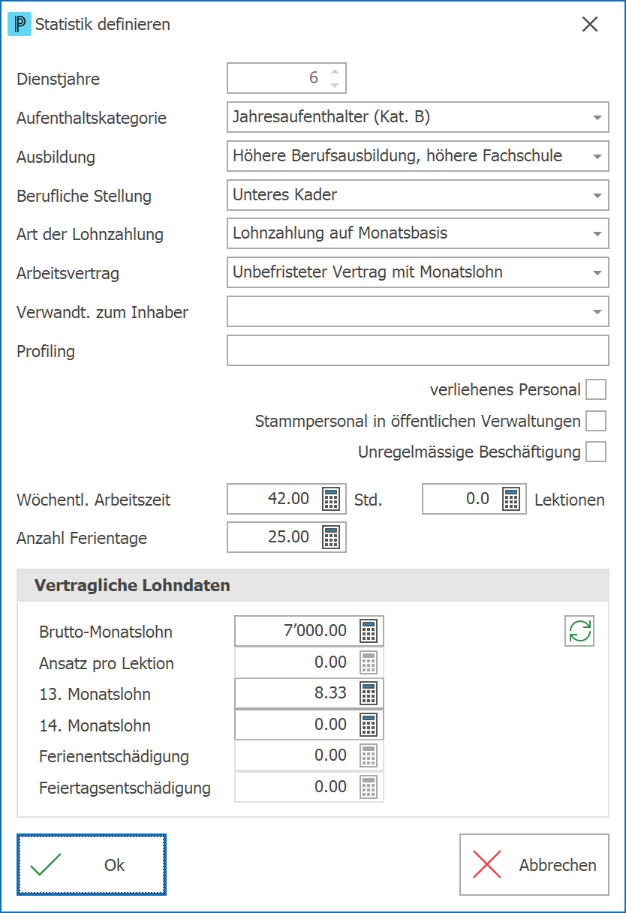Image resolution: width=626 pixels, height=913 pixels.
Task: Open the Ausbildung dropdown list
Action: (597, 157)
